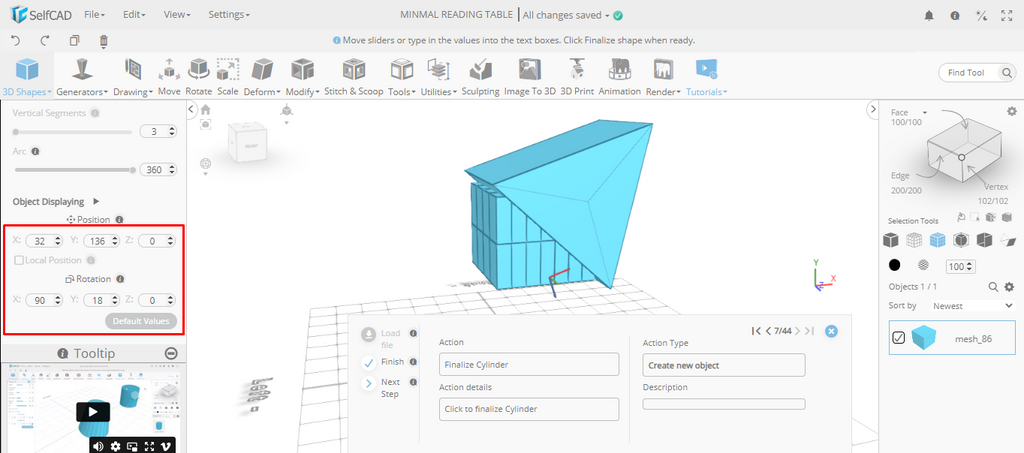Open the Sort by Newest dropdown
Image resolution: width=1024 pixels, height=453 pixels.
965,305
